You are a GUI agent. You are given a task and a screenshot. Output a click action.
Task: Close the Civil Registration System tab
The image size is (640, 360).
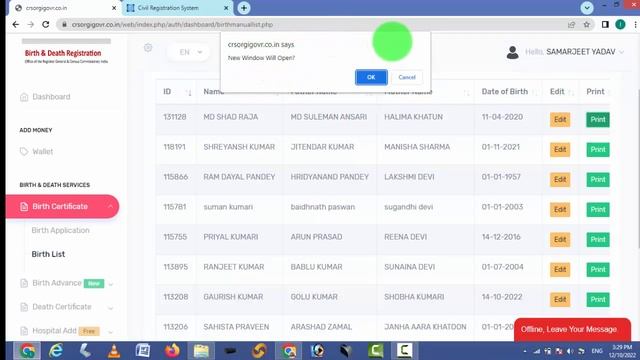[227, 8]
